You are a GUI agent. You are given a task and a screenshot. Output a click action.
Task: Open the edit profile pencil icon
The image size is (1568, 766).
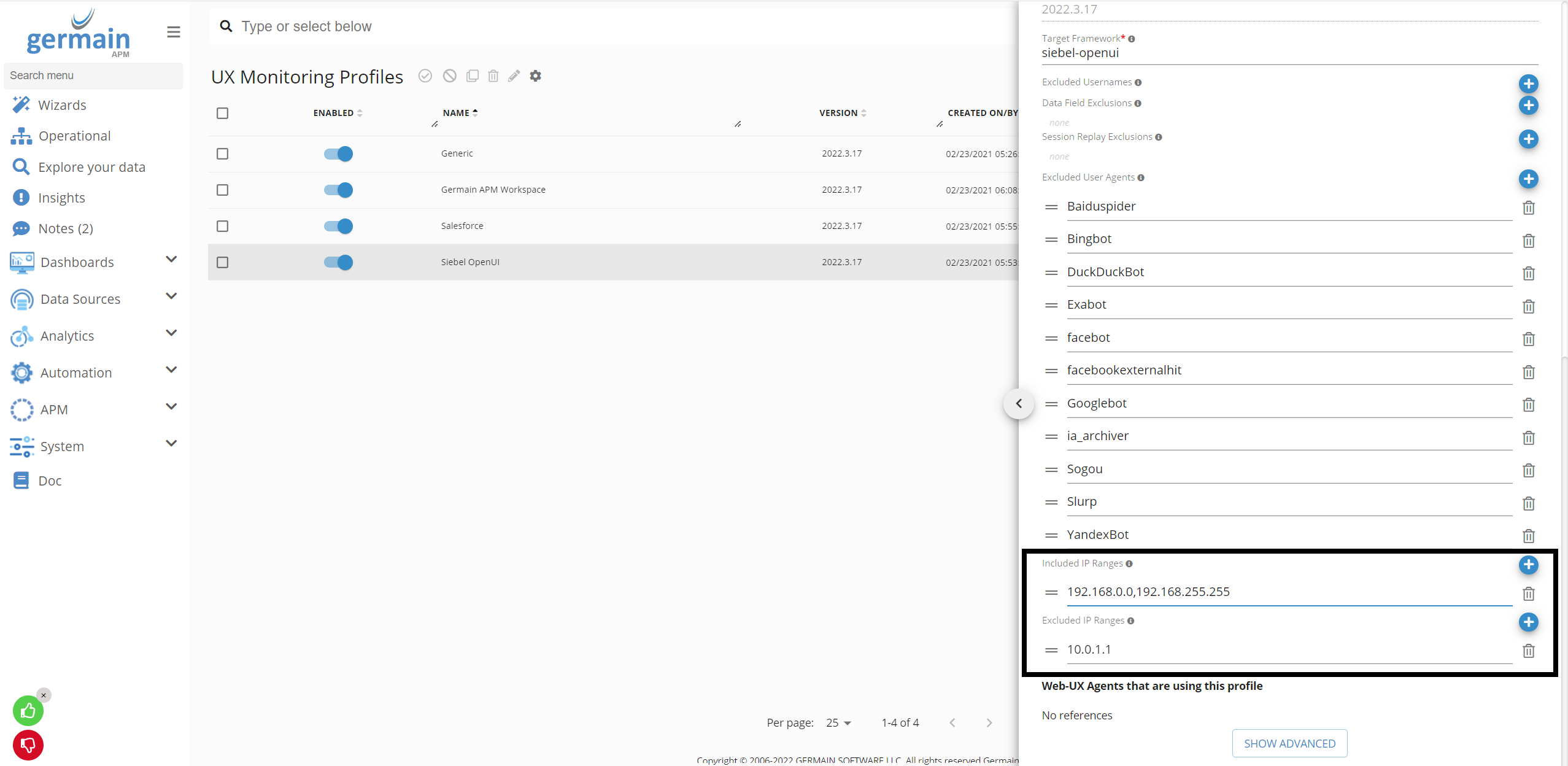click(514, 76)
